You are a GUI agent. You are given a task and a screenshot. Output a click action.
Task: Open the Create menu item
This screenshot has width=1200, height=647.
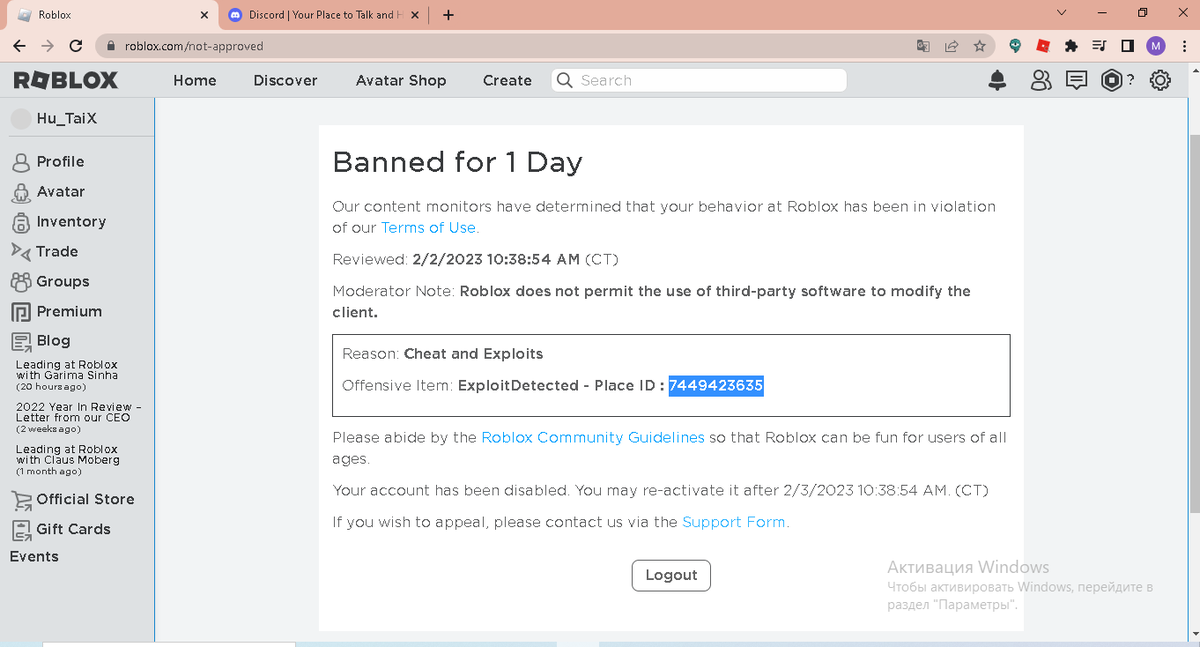507,80
